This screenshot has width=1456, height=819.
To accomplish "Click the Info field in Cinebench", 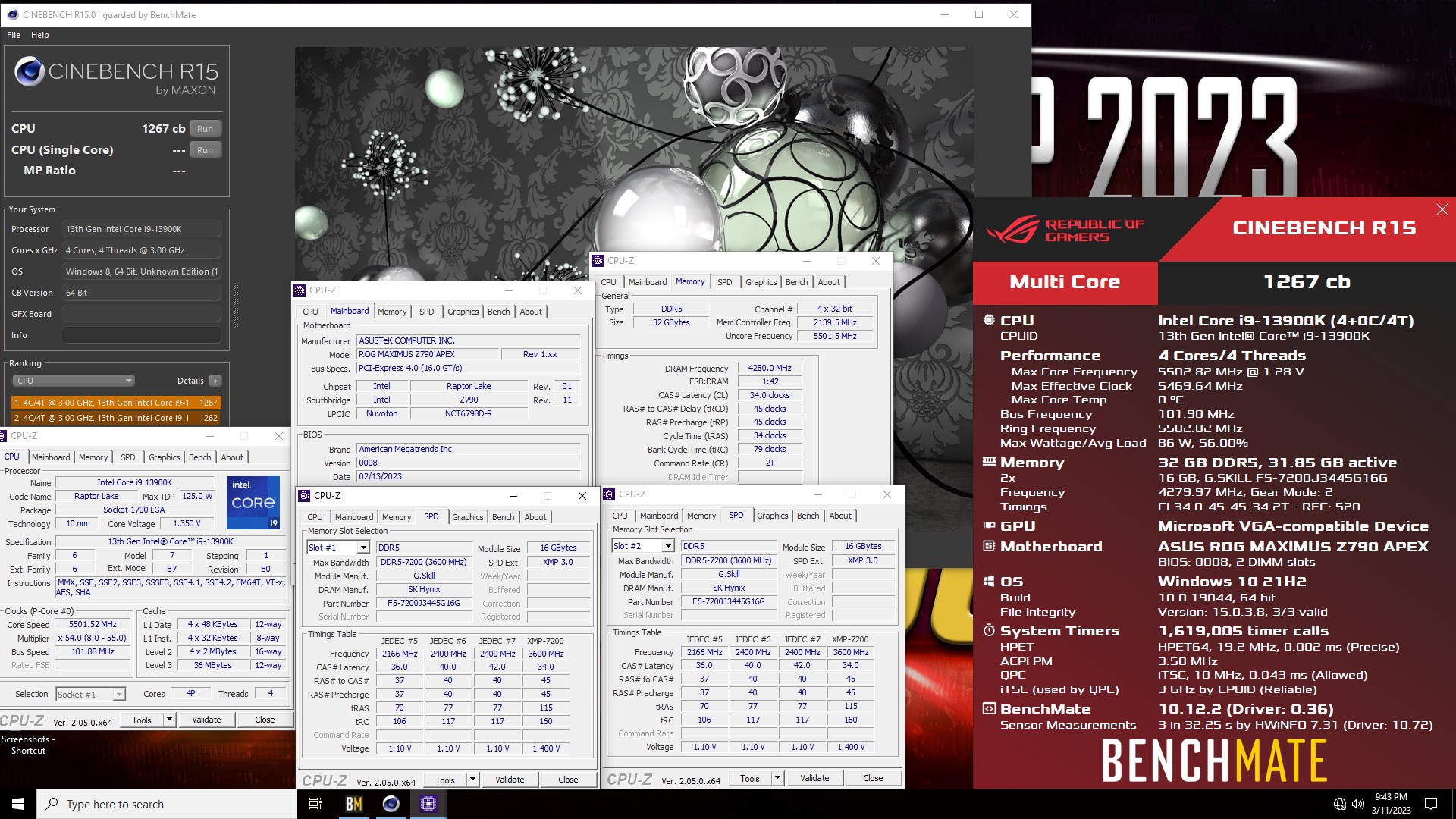I will pos(142,335).
